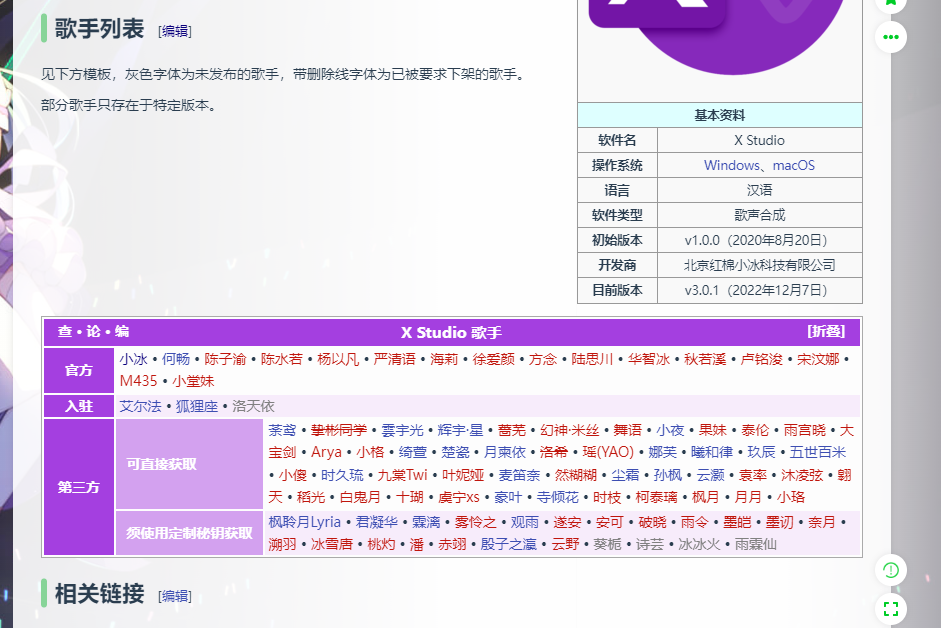
Task: Open singer 华智冰 red link
Action: coord(649,359)
